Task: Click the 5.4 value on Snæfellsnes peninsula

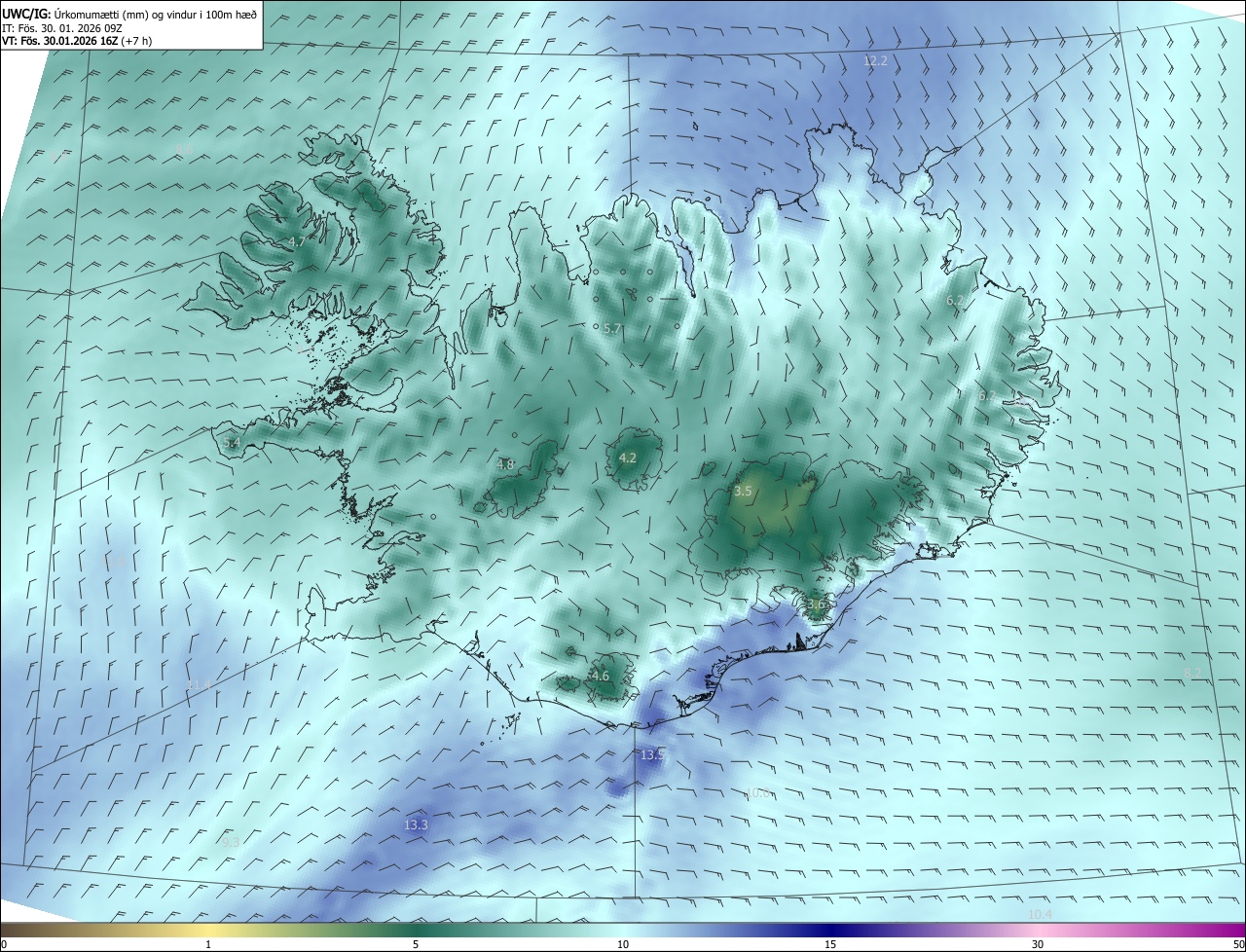Action: coord(232,443)
